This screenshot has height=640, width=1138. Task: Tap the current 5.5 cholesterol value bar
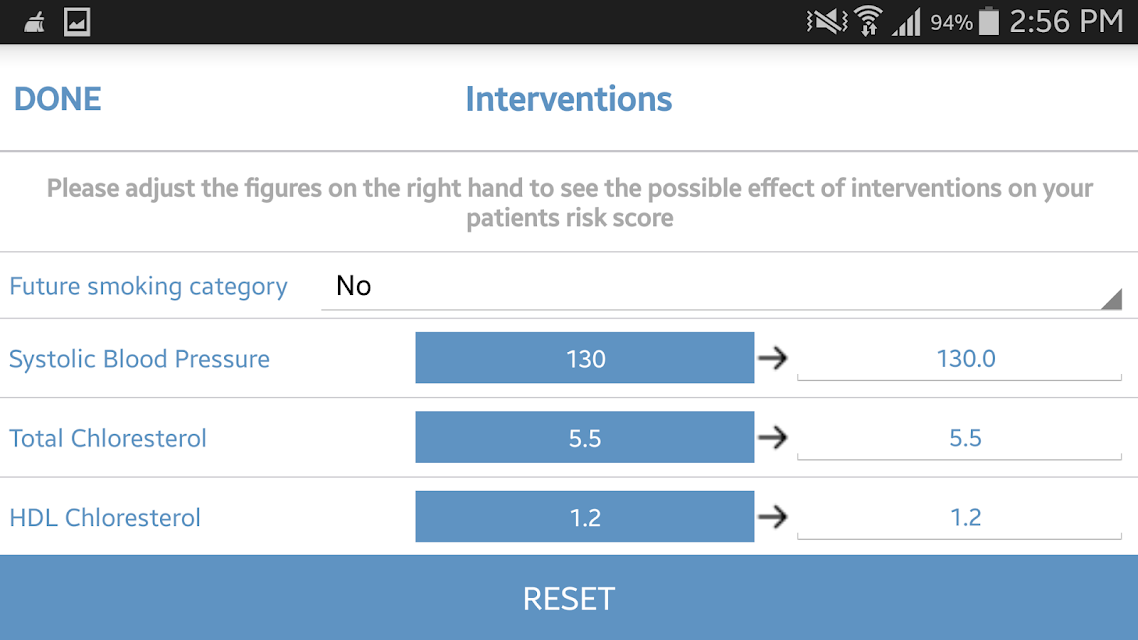585,438
